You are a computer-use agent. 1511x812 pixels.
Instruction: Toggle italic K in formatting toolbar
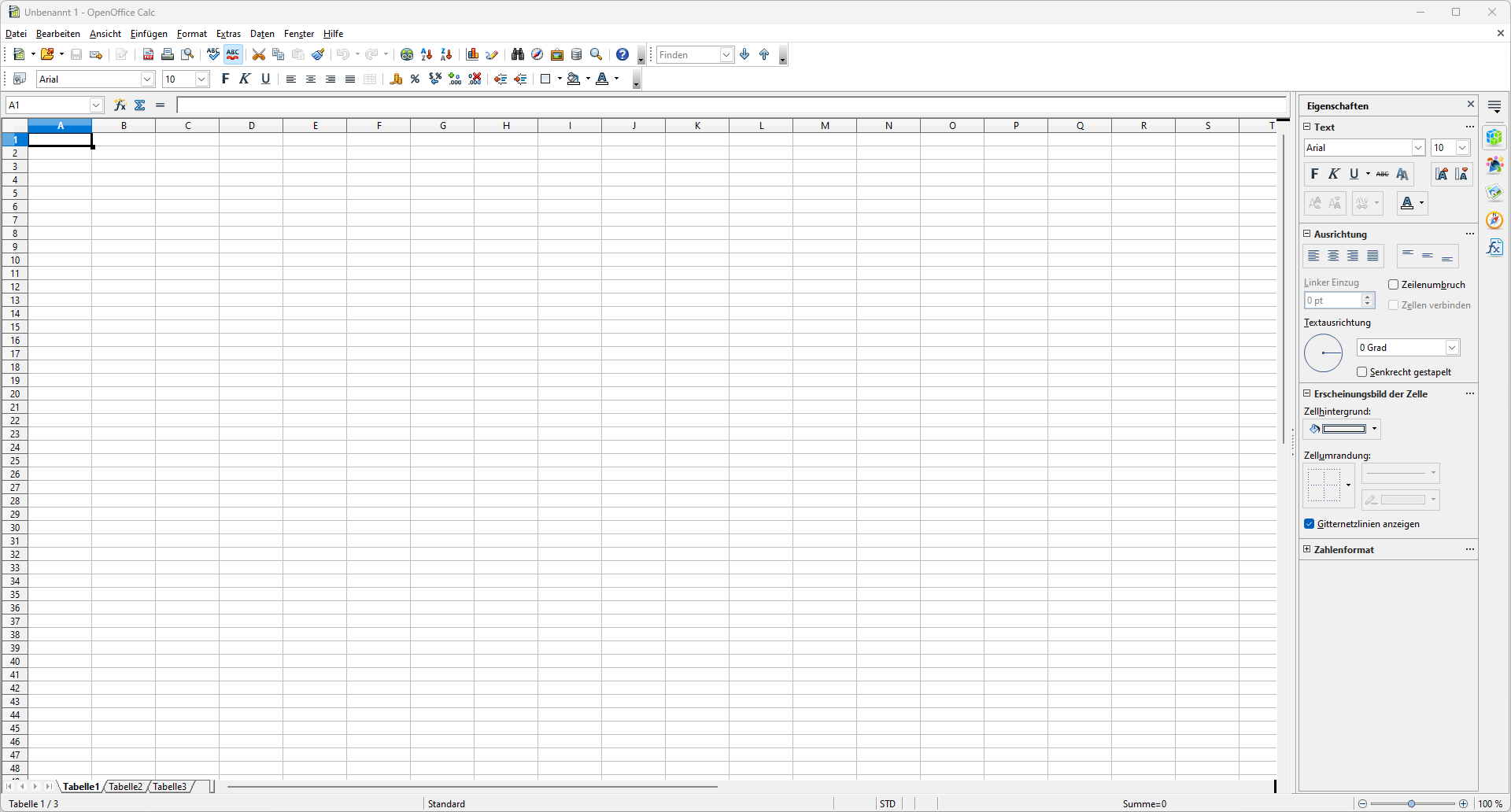tap(245, 79)
